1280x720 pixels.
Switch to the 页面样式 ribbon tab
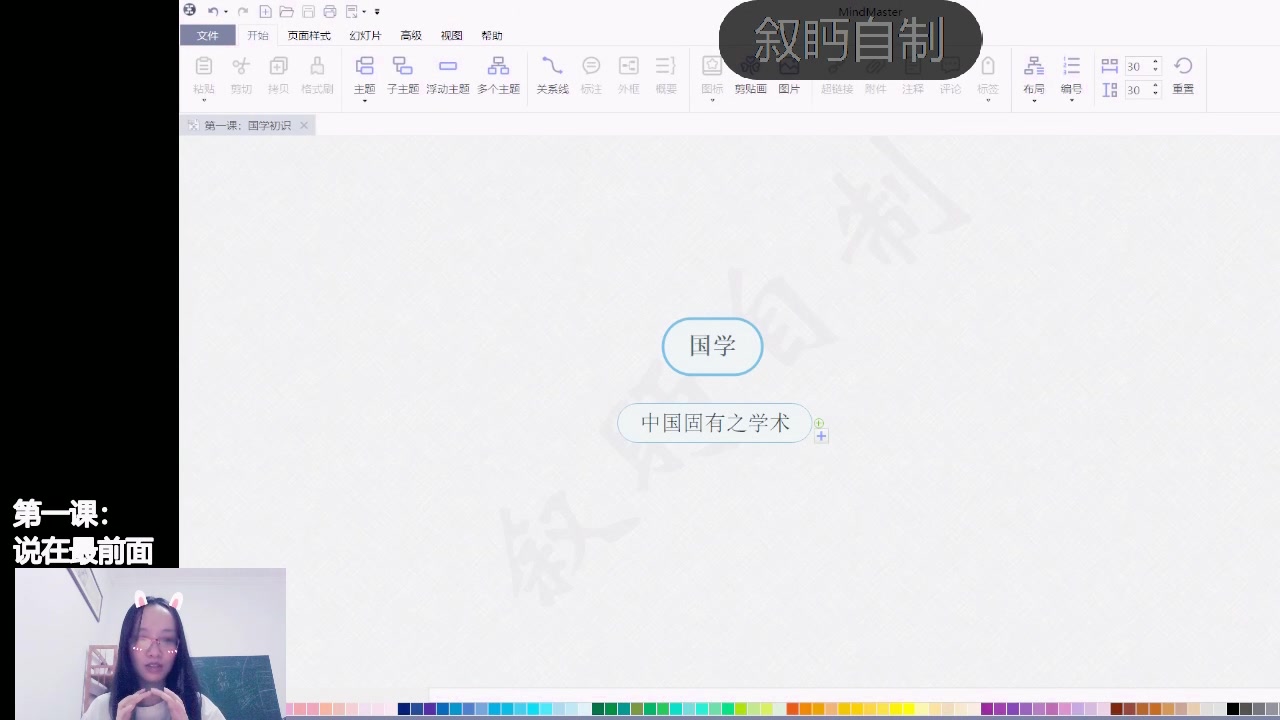309,35
